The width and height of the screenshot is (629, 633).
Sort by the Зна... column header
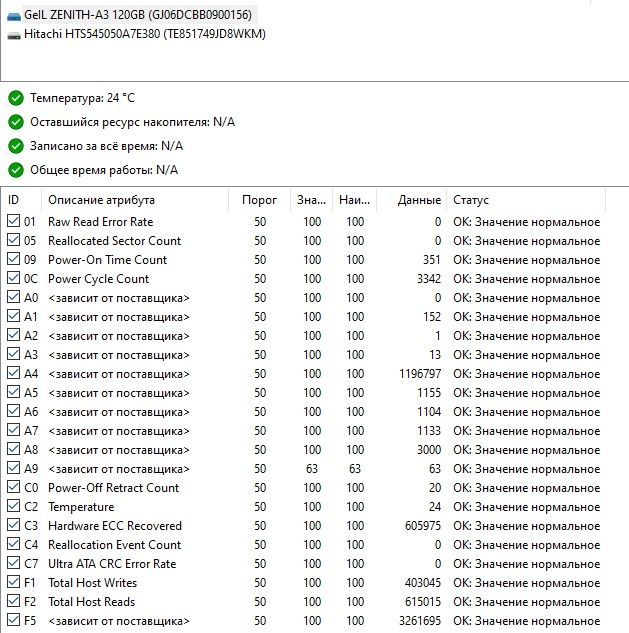[311, 200]
